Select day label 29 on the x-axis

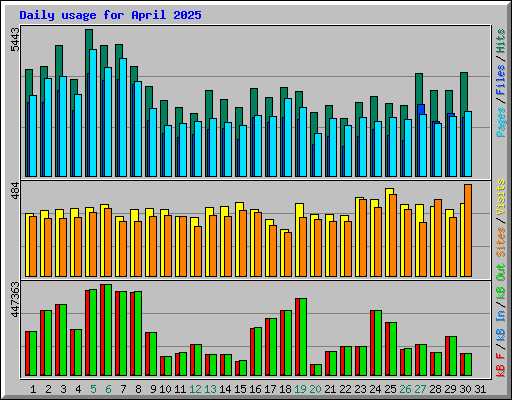(450, 389)
